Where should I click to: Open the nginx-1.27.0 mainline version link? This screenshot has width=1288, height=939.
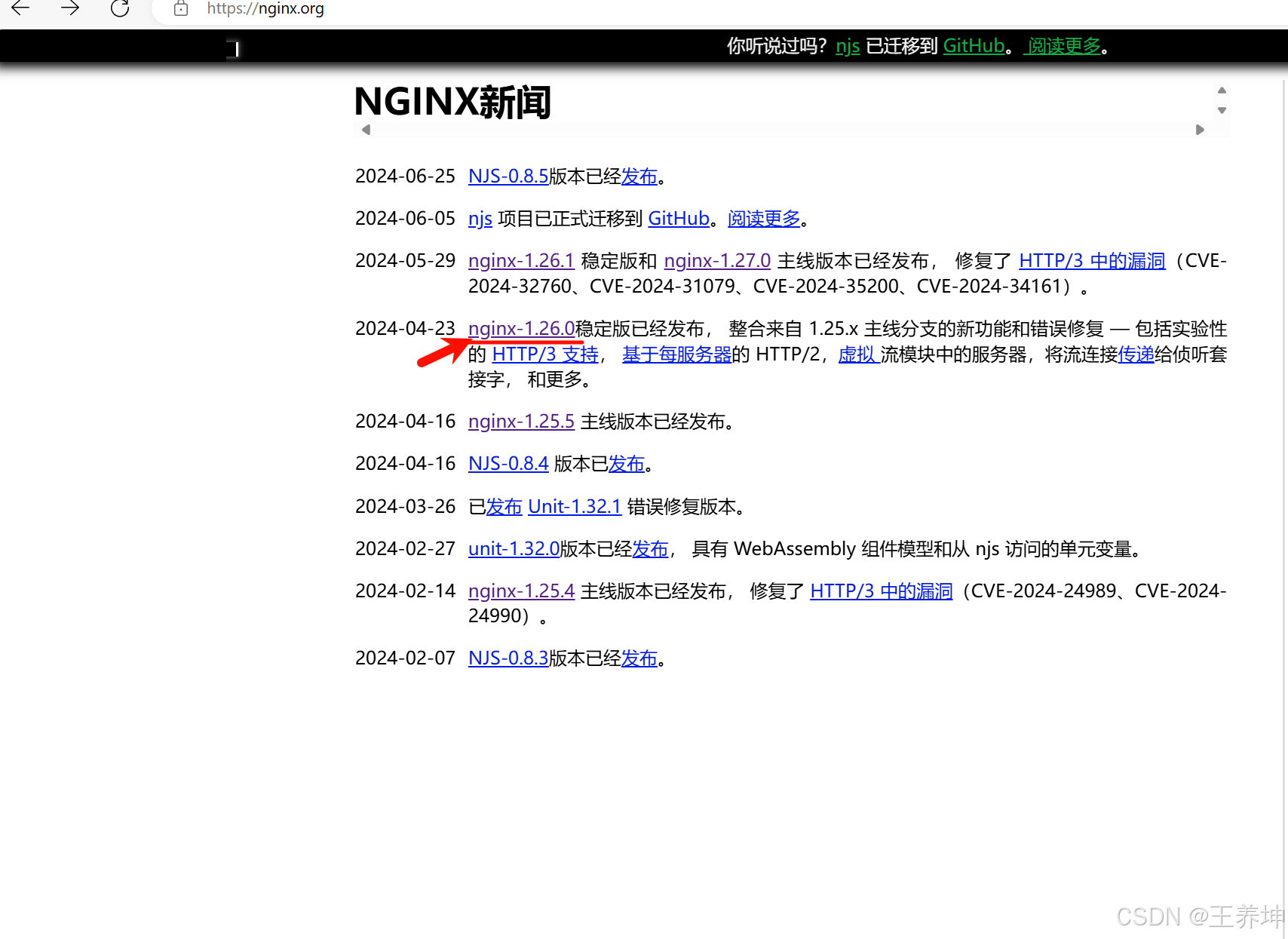click(x=717, y=261)
